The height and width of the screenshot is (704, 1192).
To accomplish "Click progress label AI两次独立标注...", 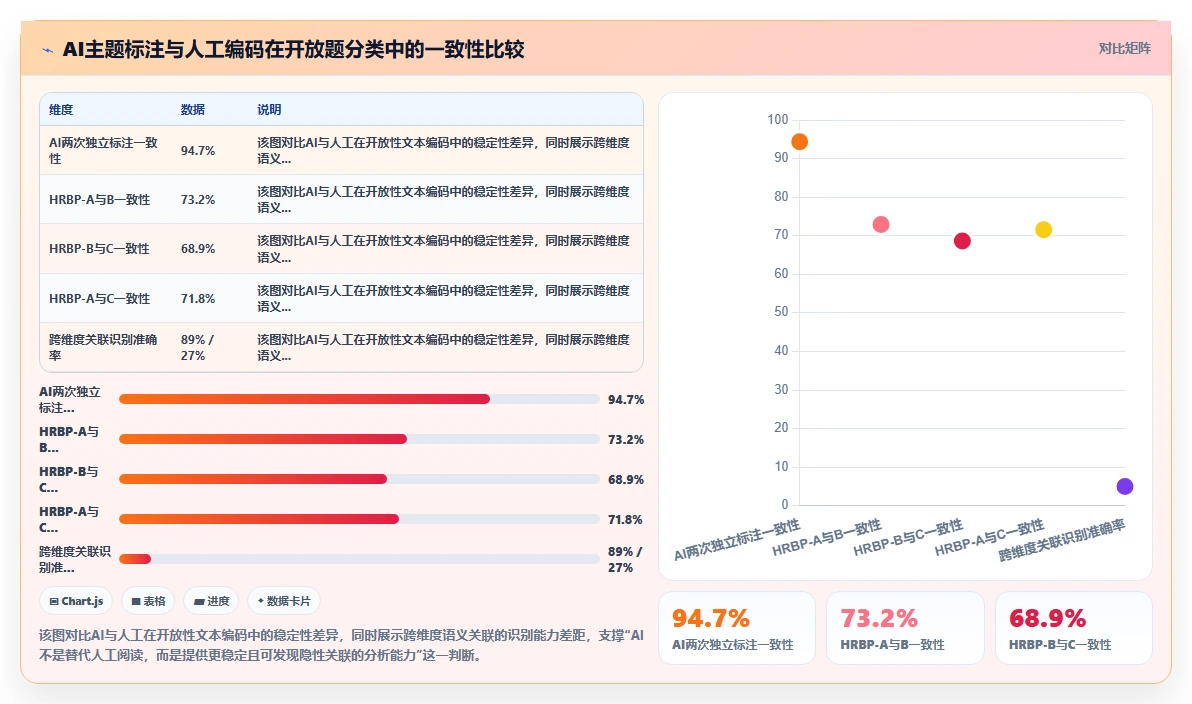I will [x=70, y=400].
